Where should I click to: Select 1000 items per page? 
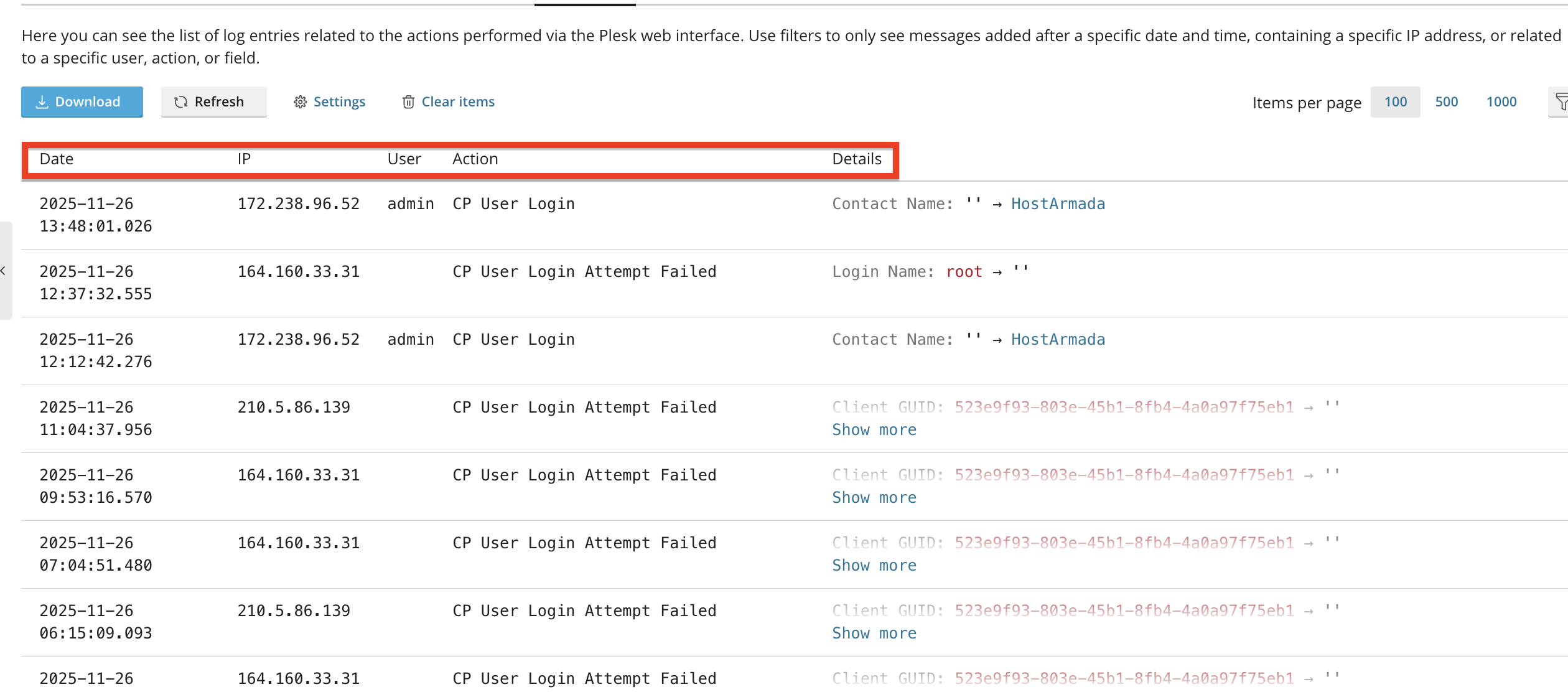coord(1501,102)
